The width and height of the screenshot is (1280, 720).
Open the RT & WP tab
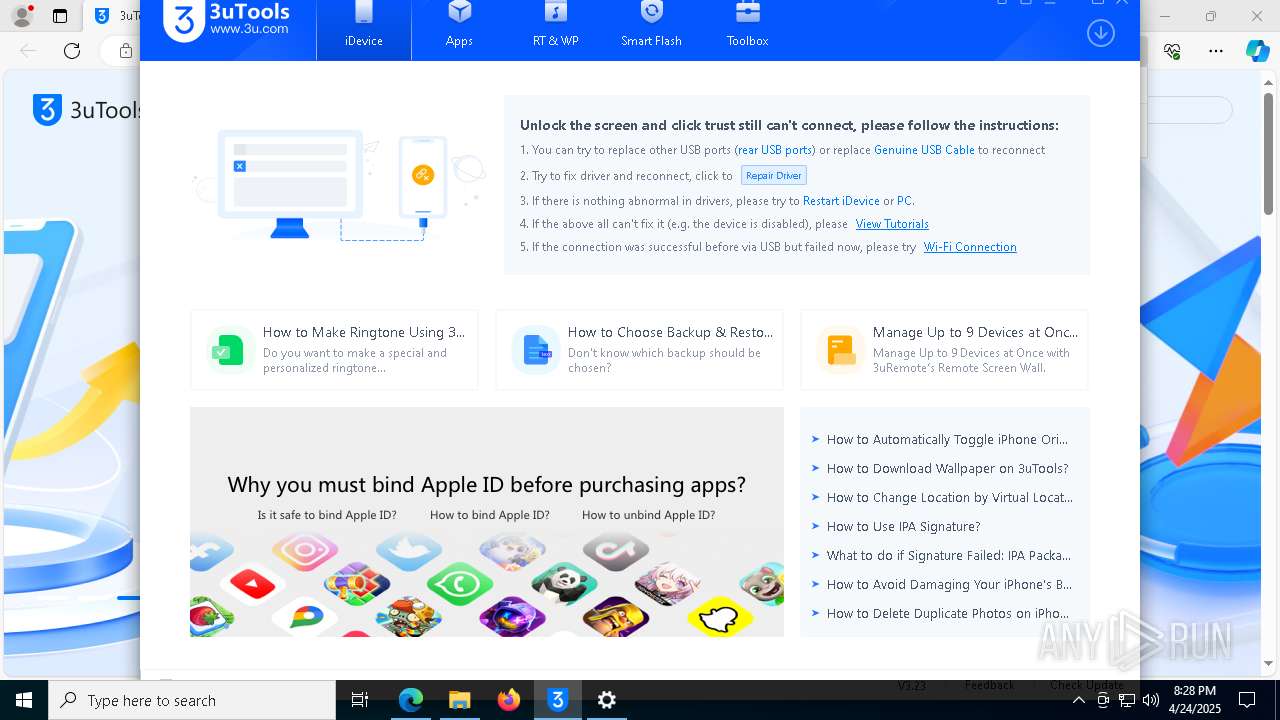555,28
